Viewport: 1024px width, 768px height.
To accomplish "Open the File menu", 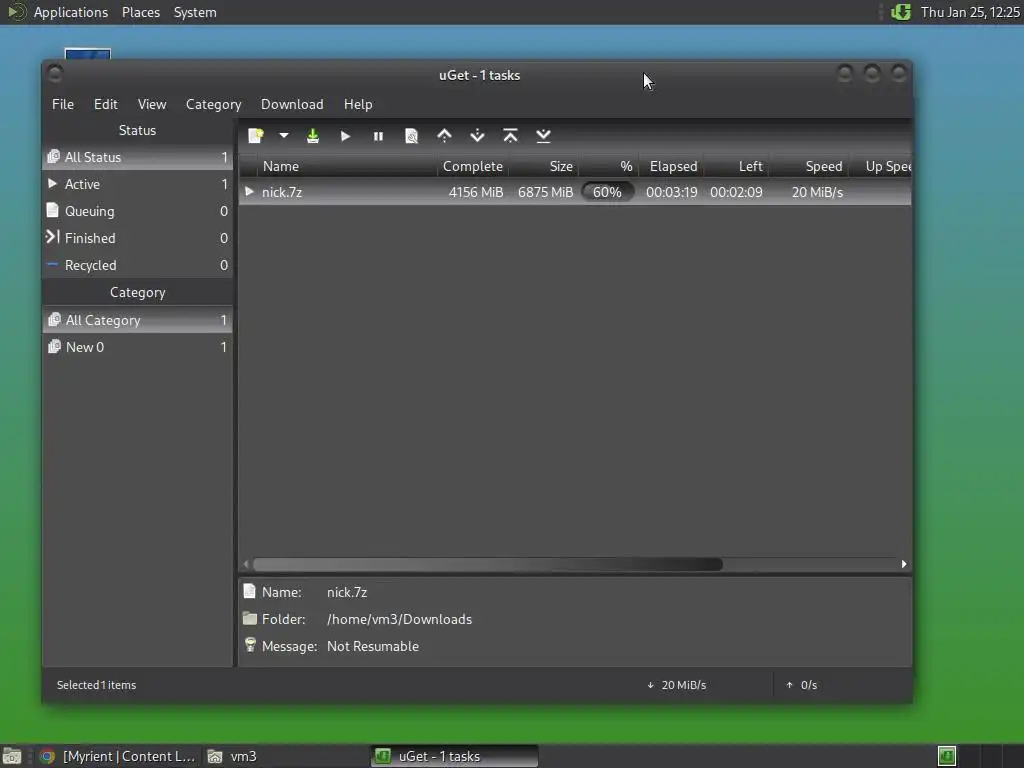I will coord(63,104).
